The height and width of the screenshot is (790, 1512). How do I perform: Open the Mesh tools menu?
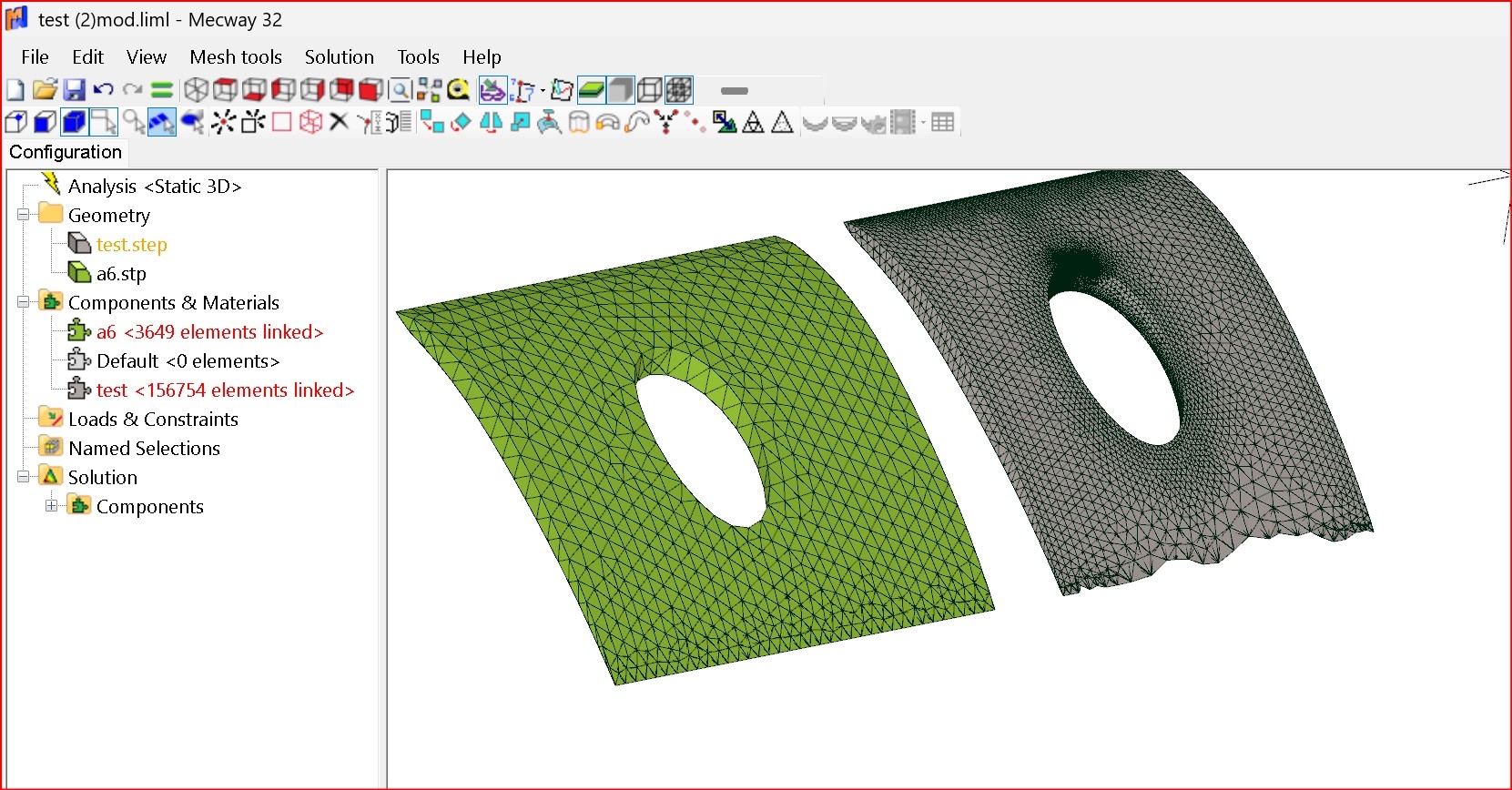(236, 57)
